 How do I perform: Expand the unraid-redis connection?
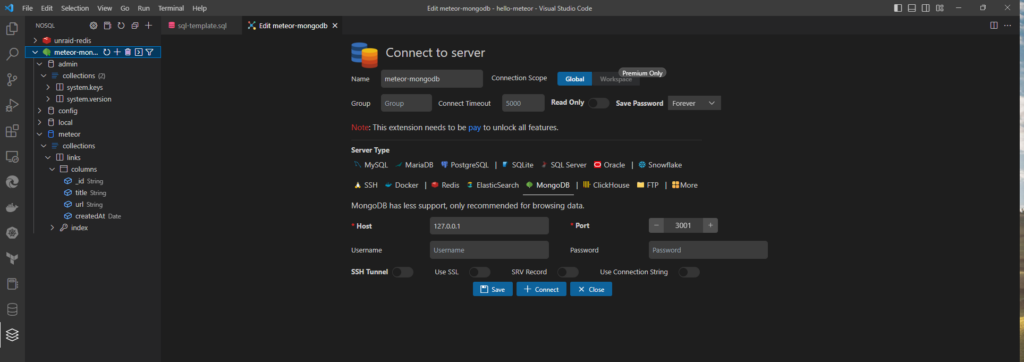35,41
